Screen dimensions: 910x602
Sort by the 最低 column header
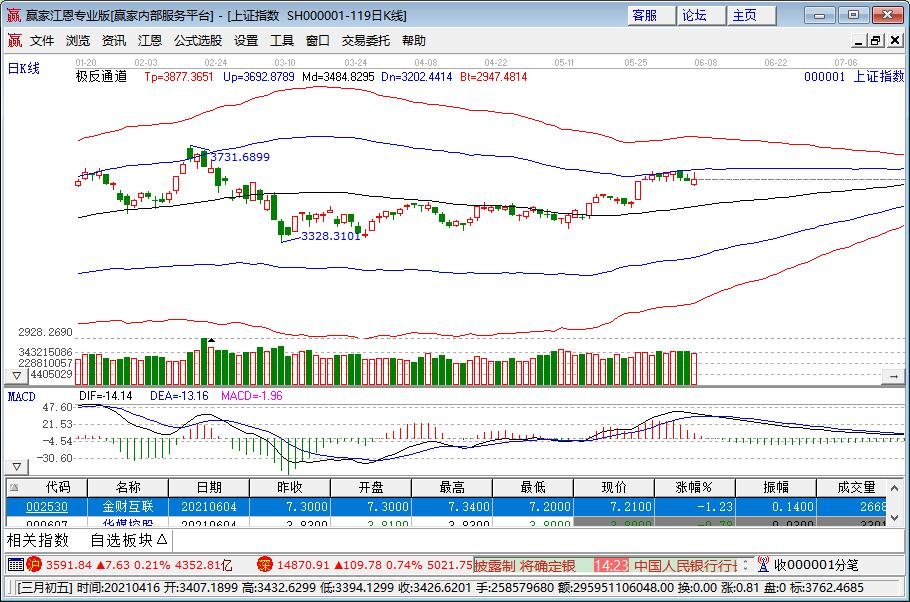(x=533, y=487)
